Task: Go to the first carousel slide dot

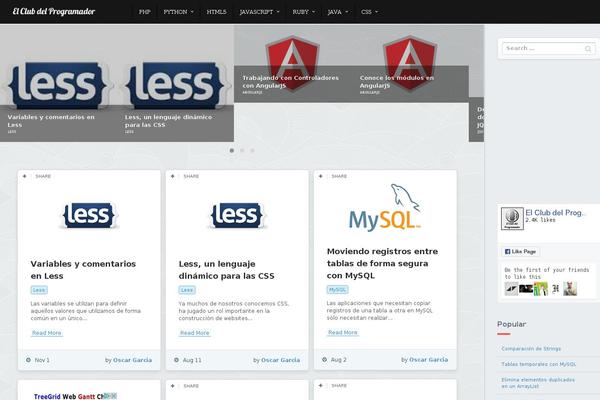Action: (232, 150)
